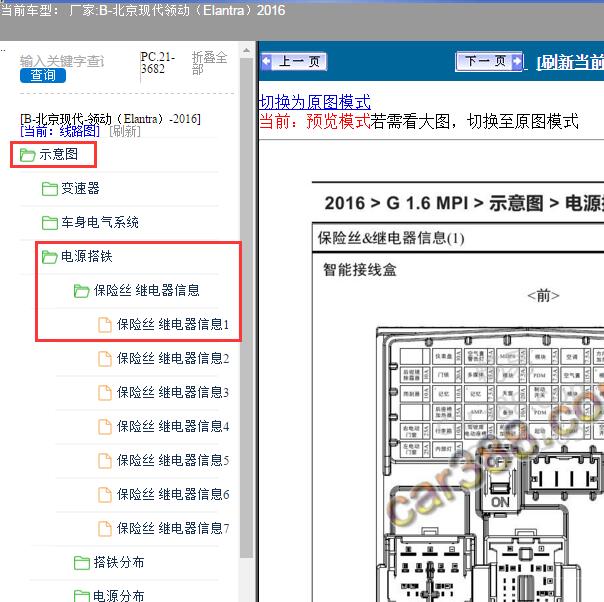The image size is (604, 602).
Task: Open document icon for 保险丝 继电器信息2
Action: (104, 359)
